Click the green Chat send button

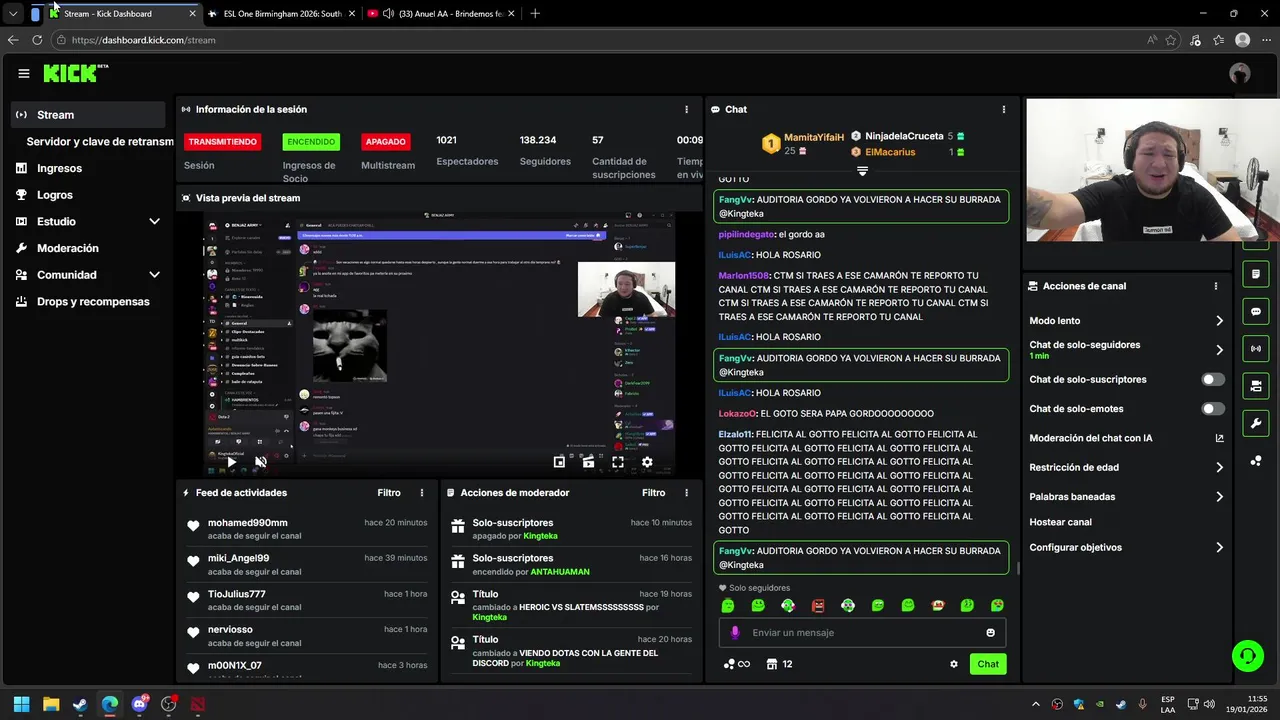(x=988, y=664)
